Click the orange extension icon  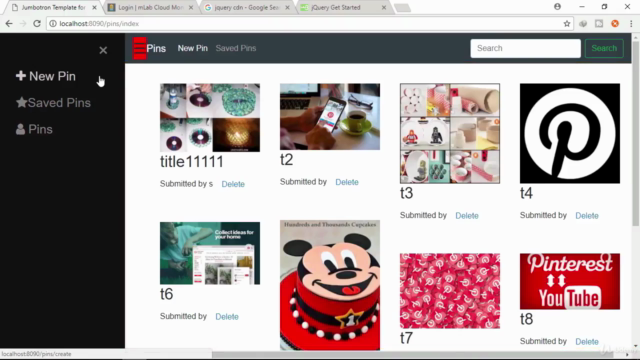tap(615, 24)
